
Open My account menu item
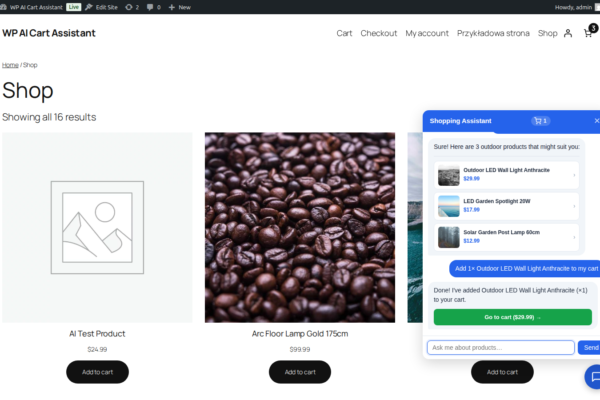[x=427, y=33]
